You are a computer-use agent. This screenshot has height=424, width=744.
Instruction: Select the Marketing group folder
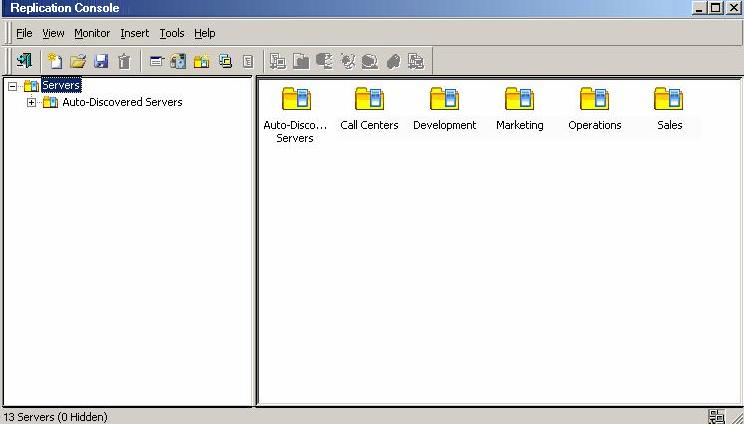point(519,99)
